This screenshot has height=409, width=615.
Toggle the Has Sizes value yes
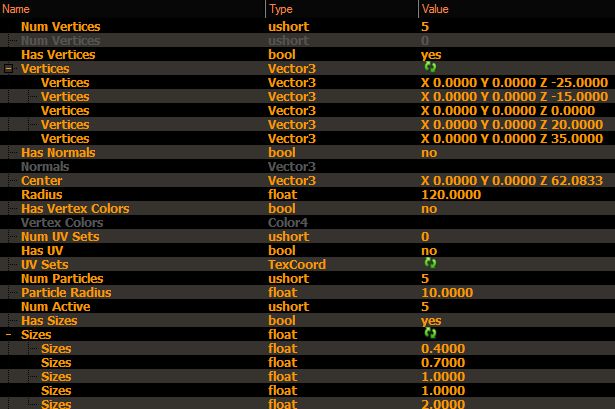coord(431,321)
